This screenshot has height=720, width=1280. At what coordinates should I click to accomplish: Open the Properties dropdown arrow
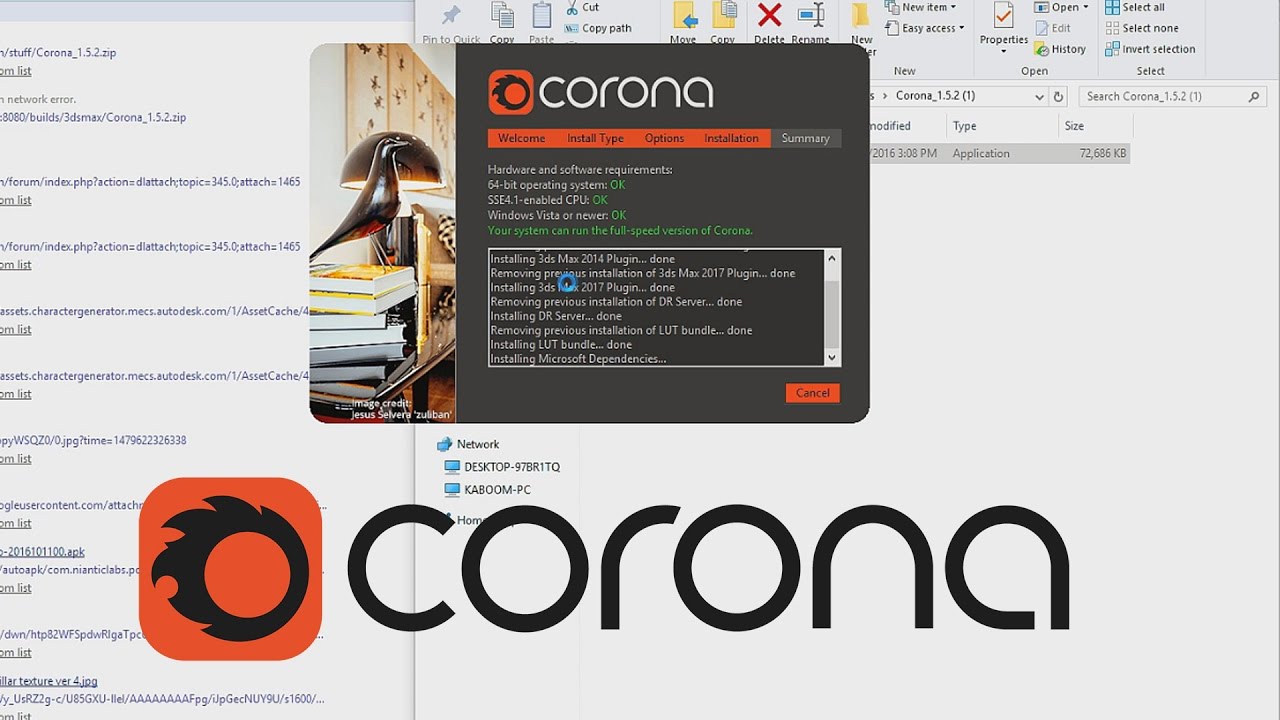[1004, 52]
